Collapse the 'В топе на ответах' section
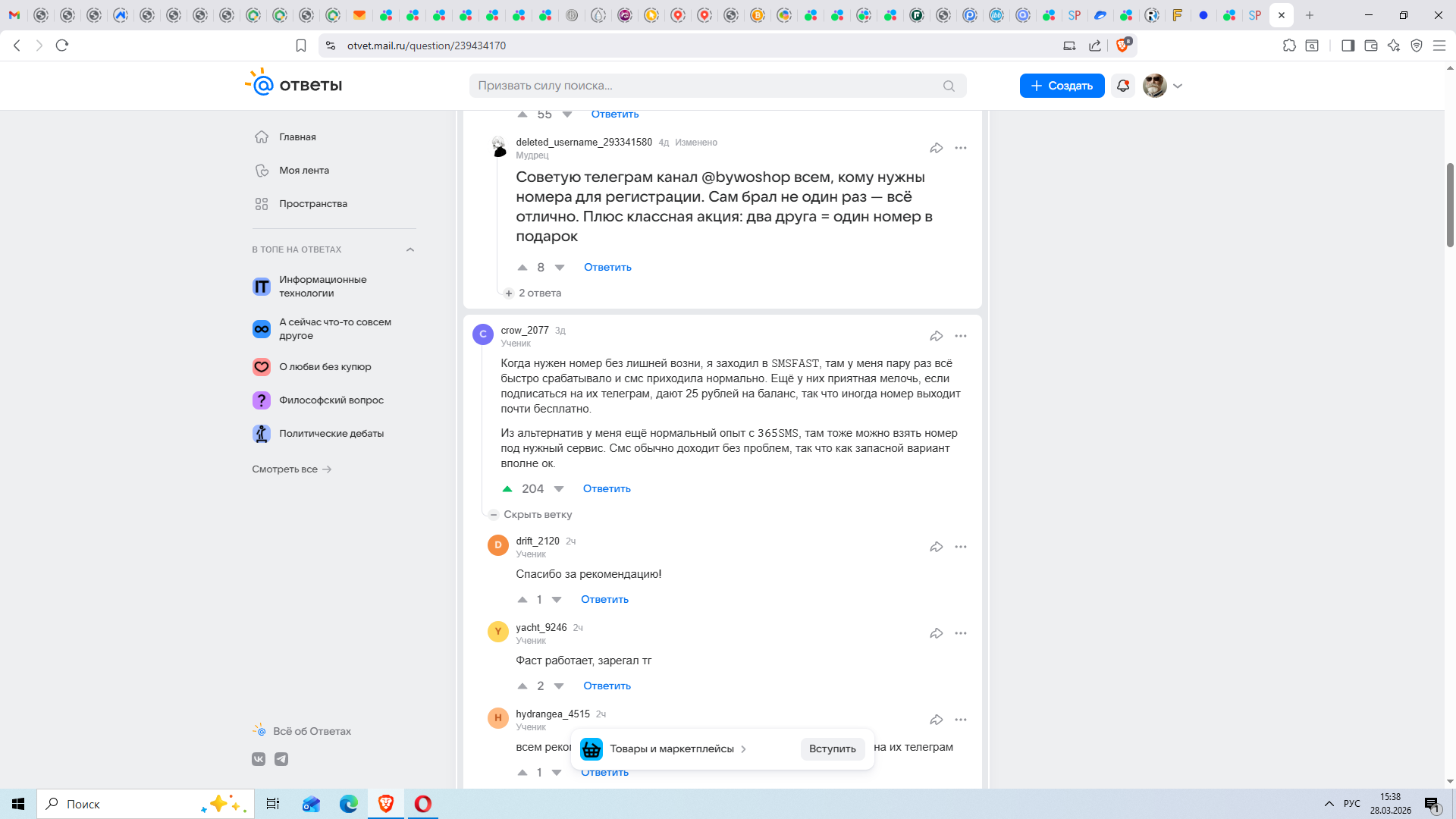The image size is (1456, 819). 410,249
